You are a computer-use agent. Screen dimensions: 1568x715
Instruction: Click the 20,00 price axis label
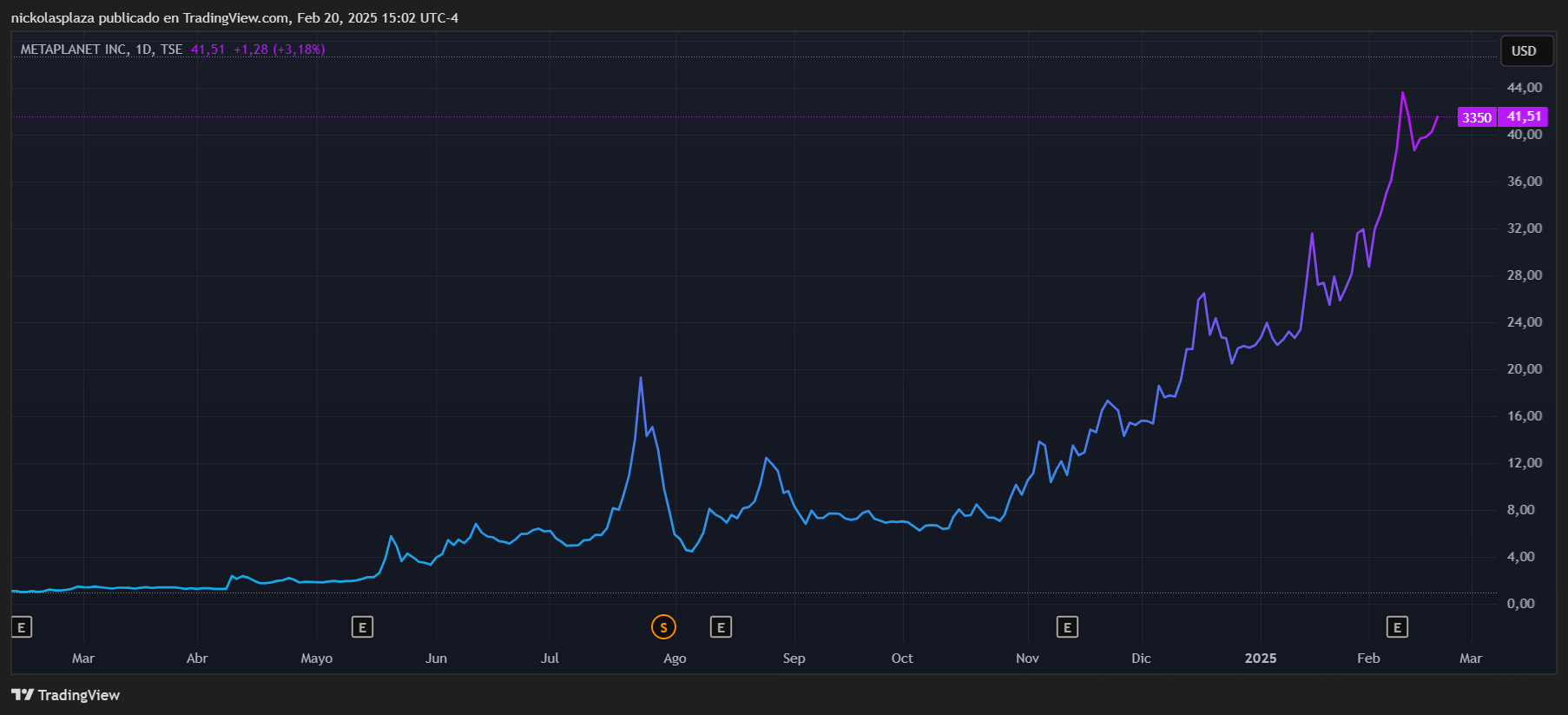pyautogui.click(x=1525, y=369)
